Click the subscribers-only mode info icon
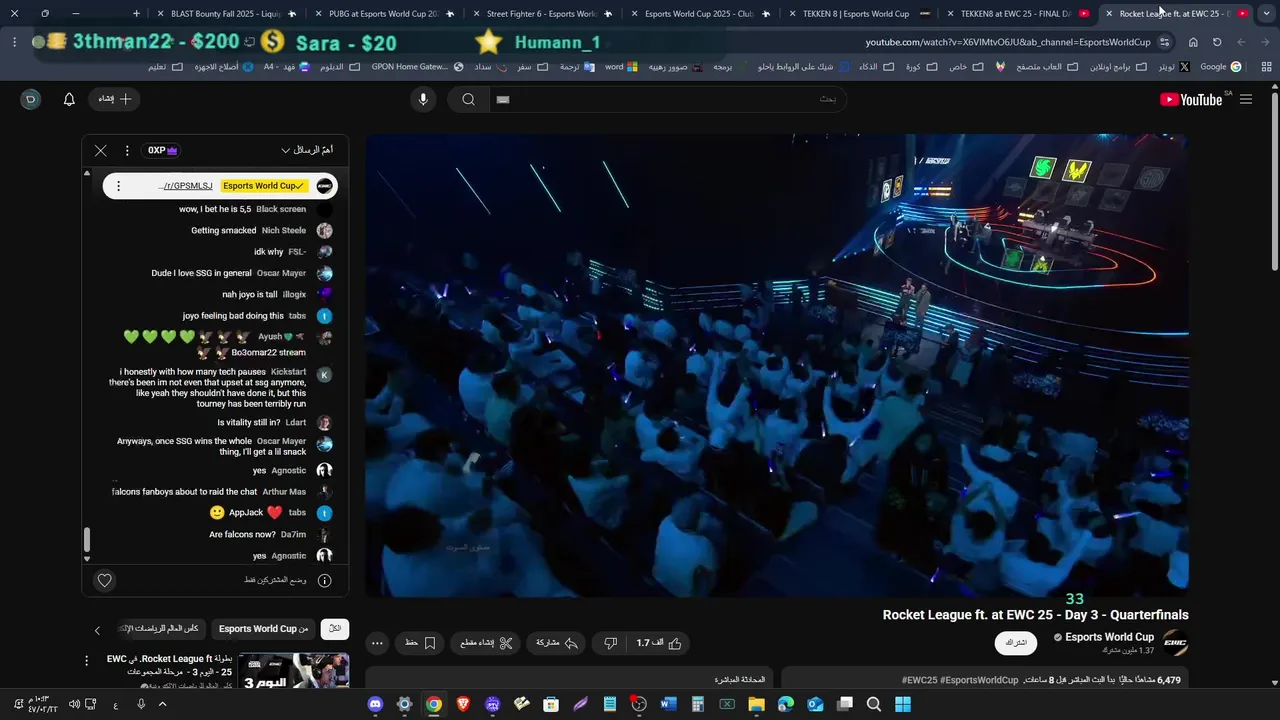The image size is (1280, 720). [324, 580]
